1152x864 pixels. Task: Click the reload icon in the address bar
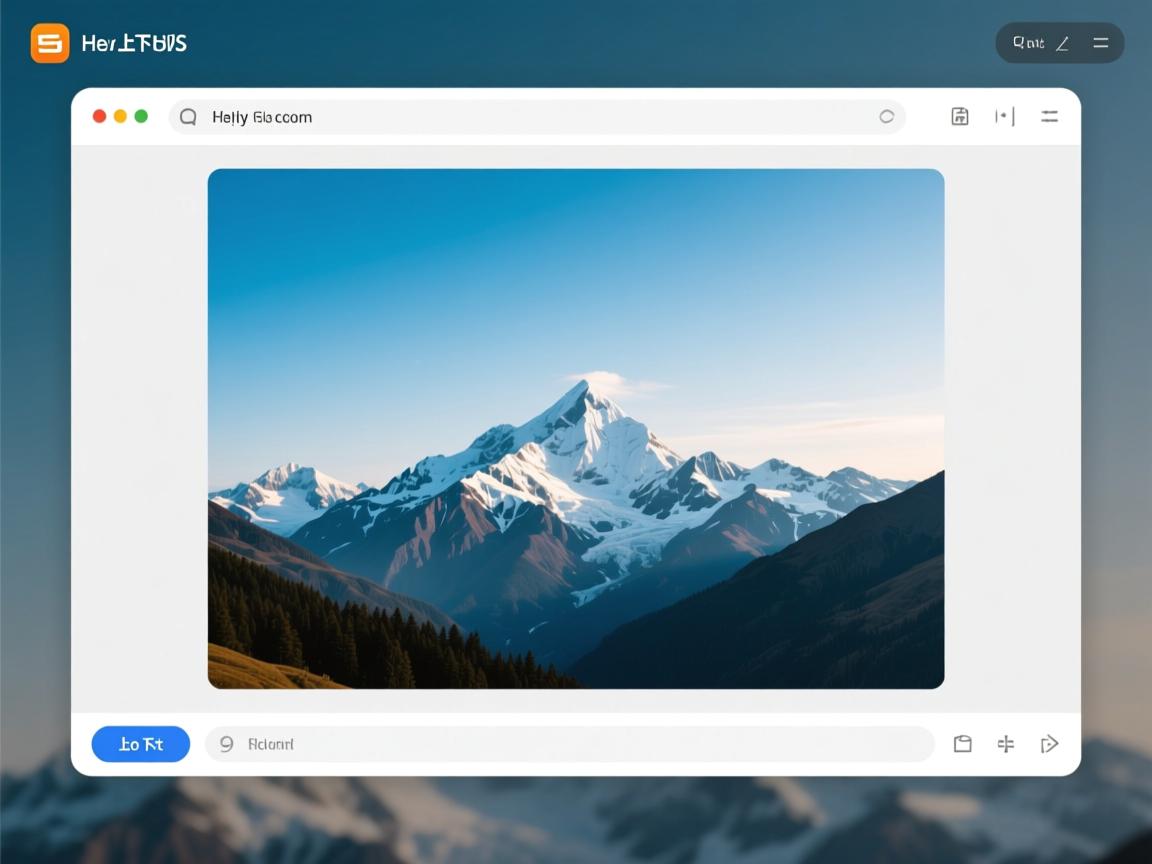(886, 117)
